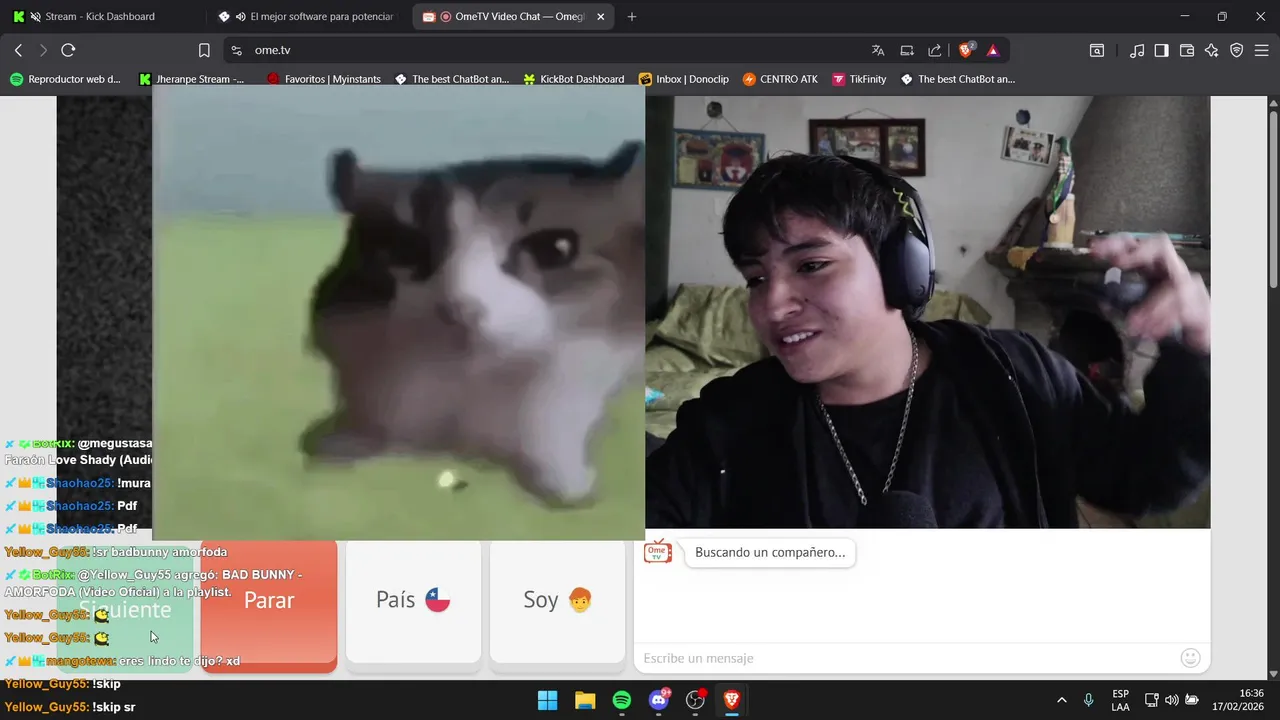The image size is (1280, 720).
Task: Click the partner cat video feed
Action: tap(398, 312)
